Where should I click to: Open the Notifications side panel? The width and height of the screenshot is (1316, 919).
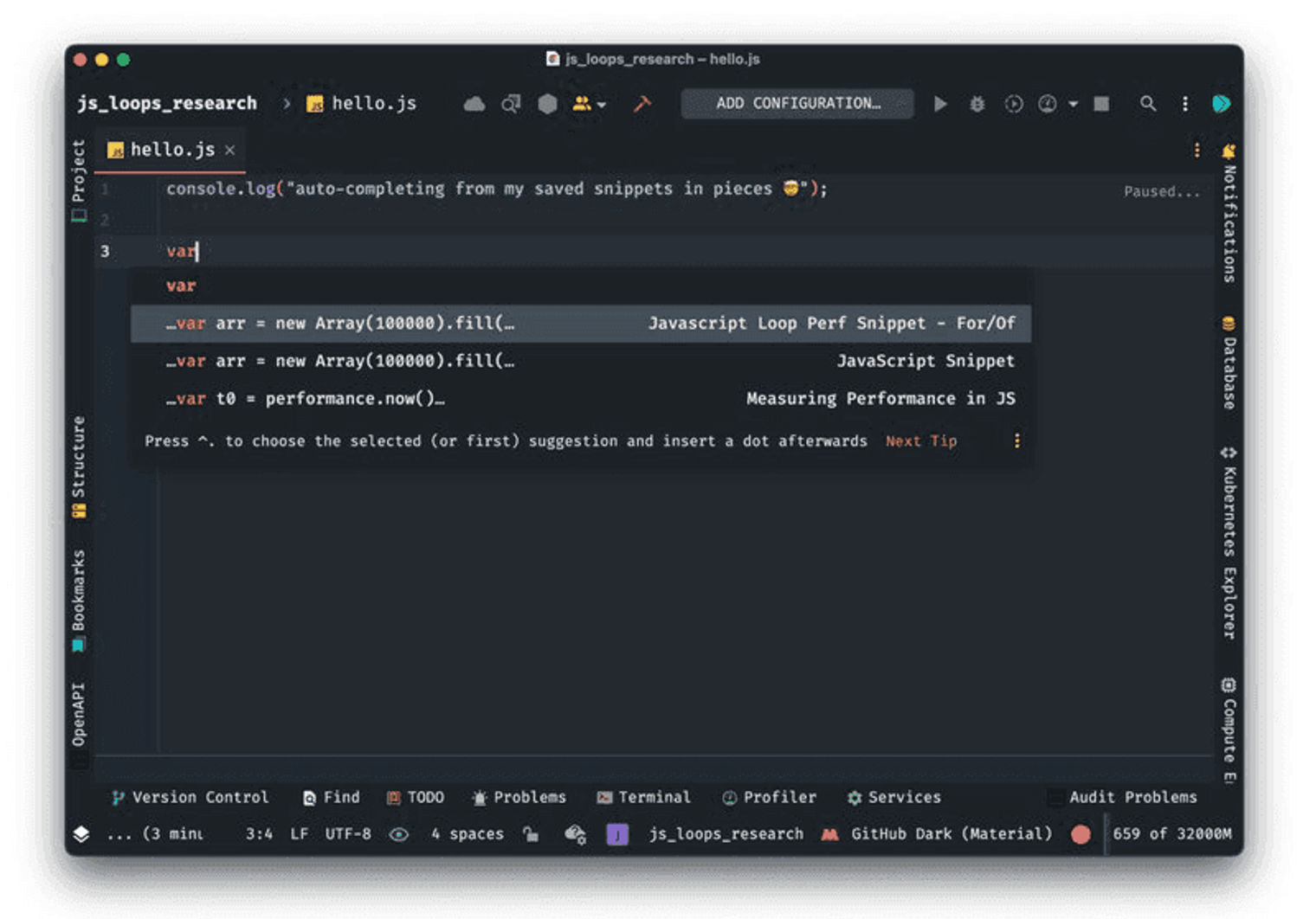pos(1229,213)
